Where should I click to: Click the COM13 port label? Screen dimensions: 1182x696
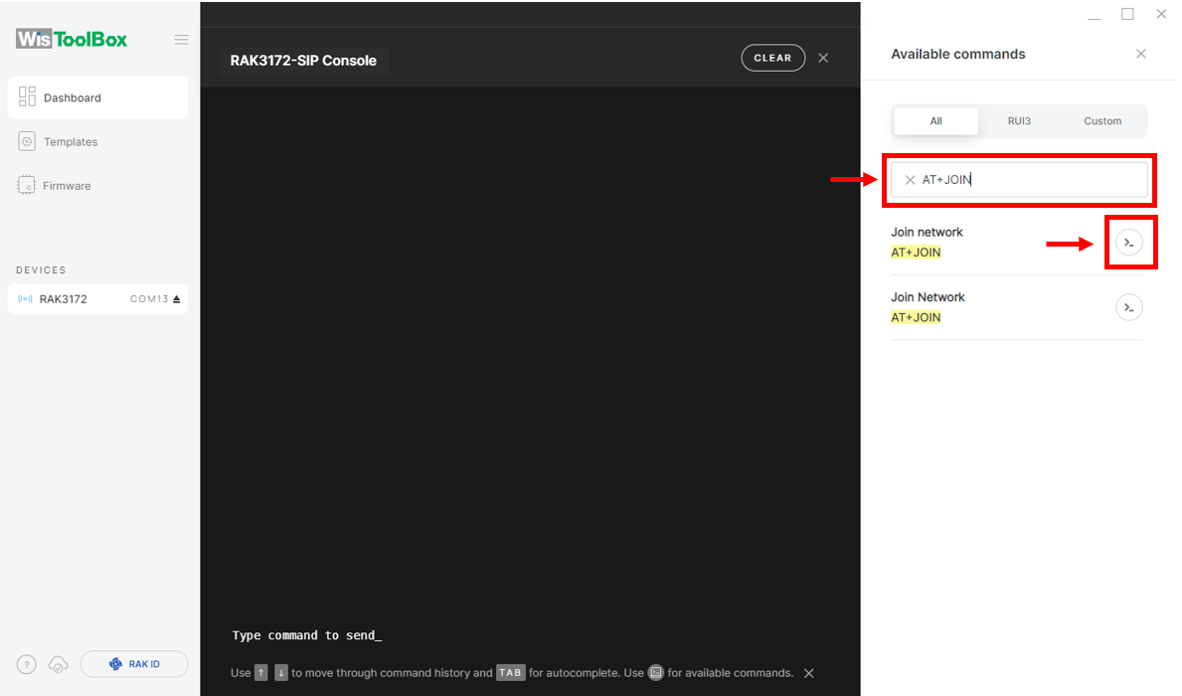tap(149, 299)
